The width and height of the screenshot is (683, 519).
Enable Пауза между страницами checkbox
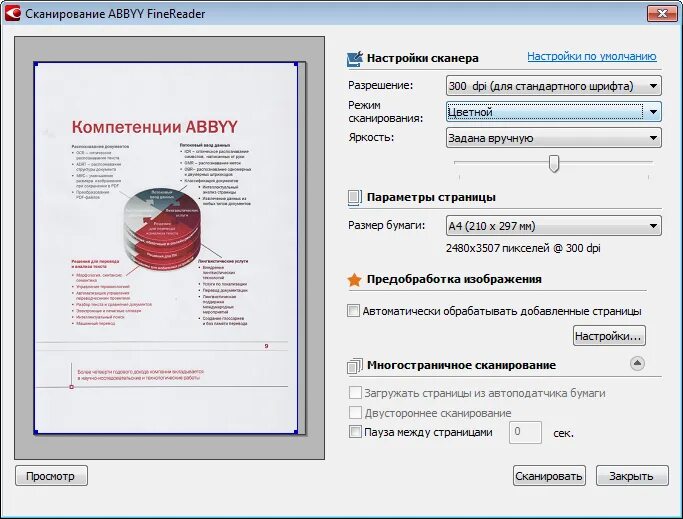355,432
